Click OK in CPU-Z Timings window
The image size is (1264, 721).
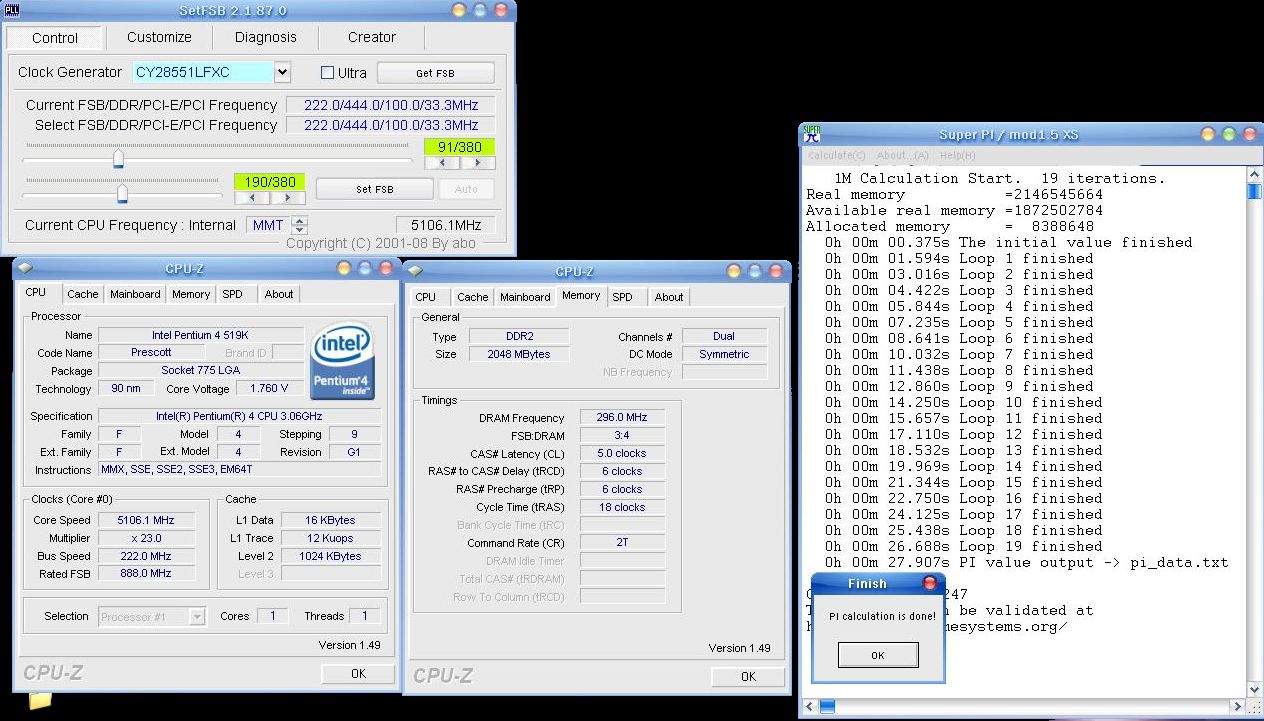coord(748,677)
